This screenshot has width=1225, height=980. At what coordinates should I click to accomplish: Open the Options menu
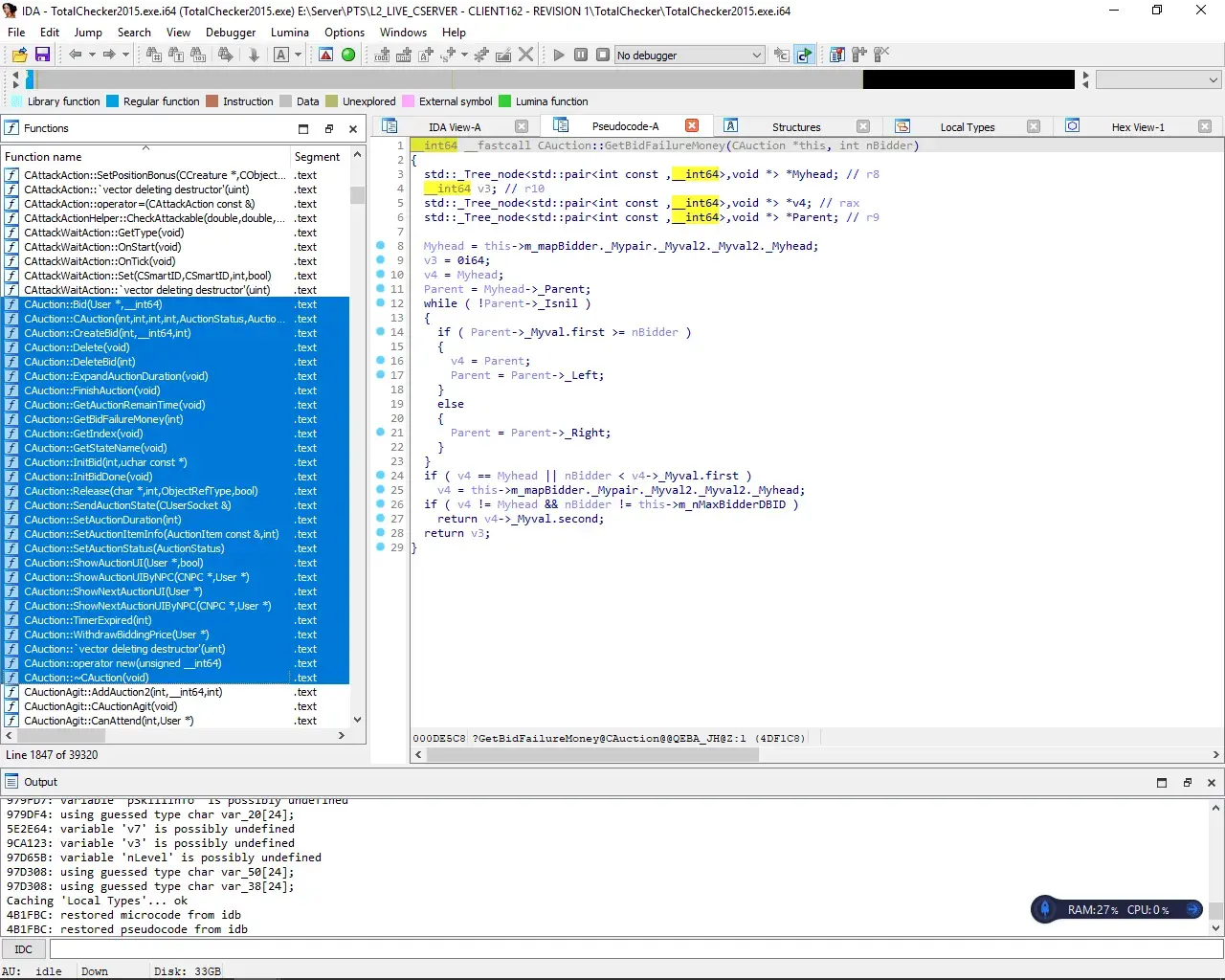click(x=345, y=32)
